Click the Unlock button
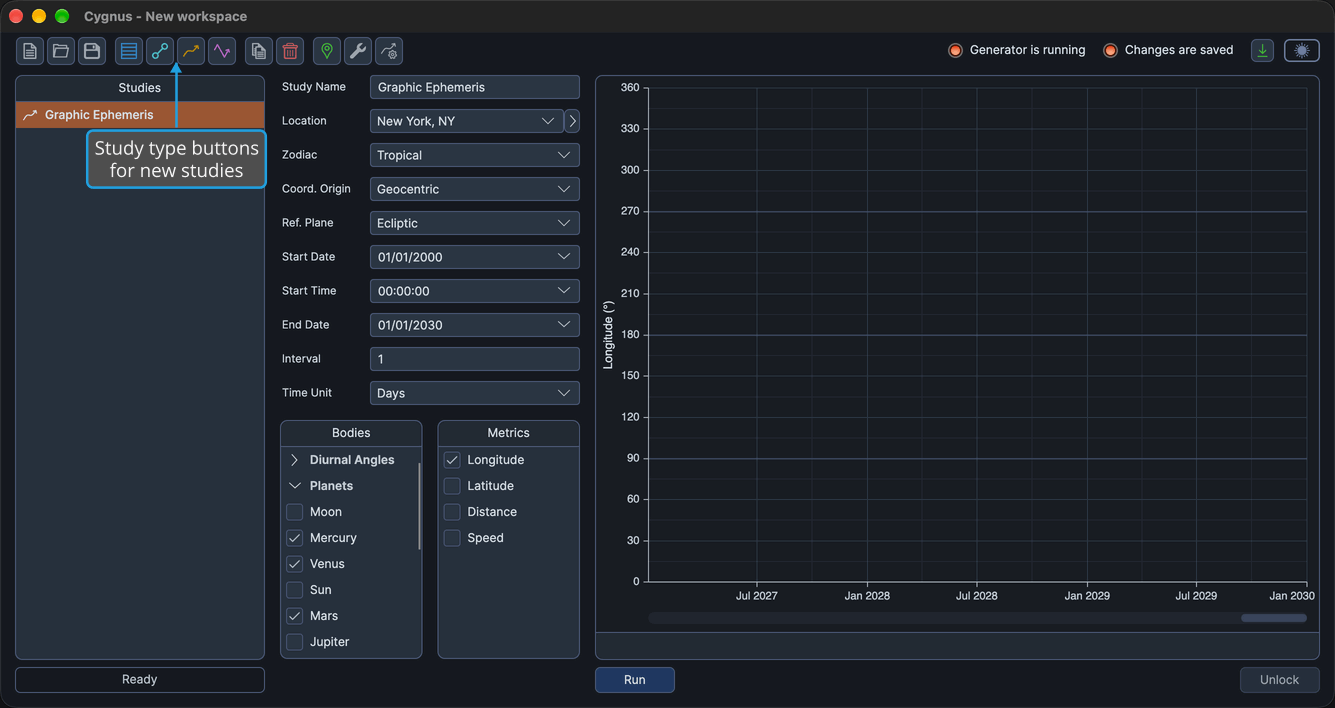This screenshot has width=1335, height=708. point(1279,680)
